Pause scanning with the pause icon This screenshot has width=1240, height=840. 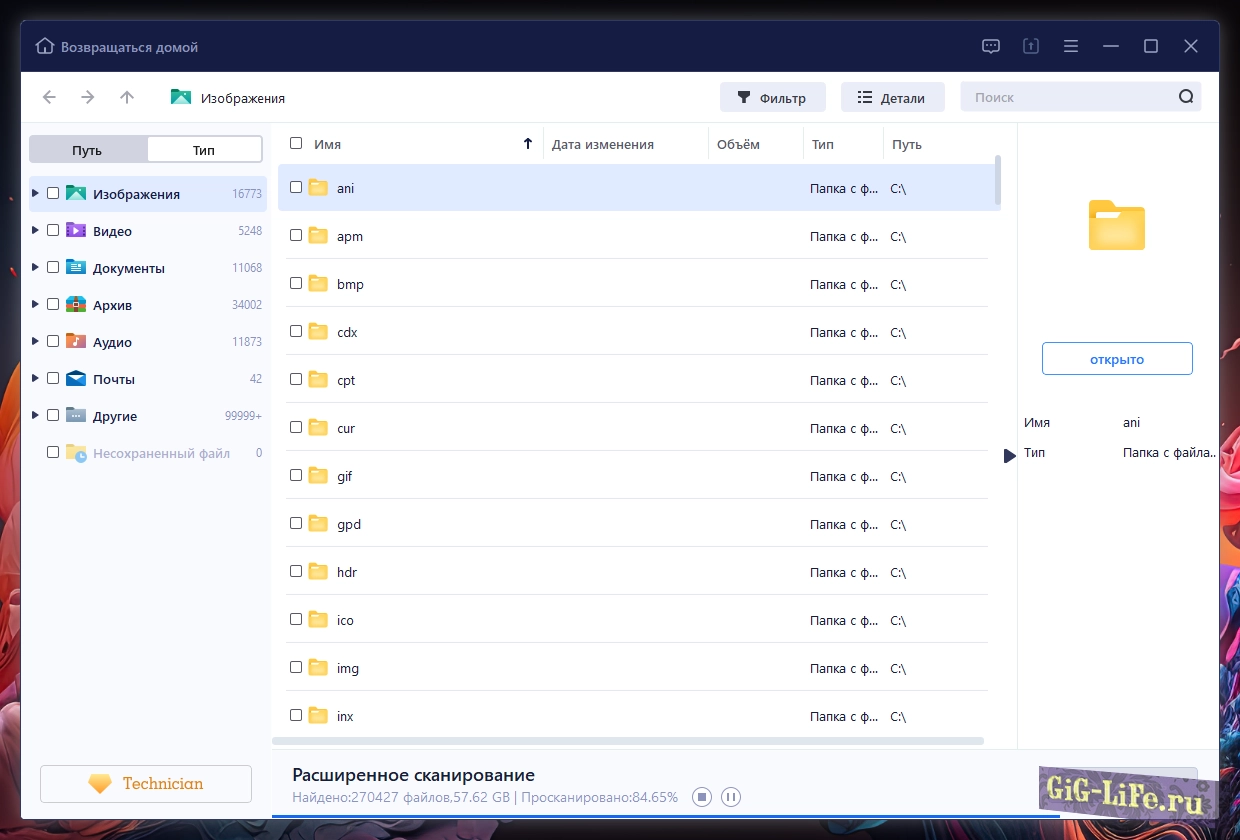pyautogui.click(x=731, y=797)
